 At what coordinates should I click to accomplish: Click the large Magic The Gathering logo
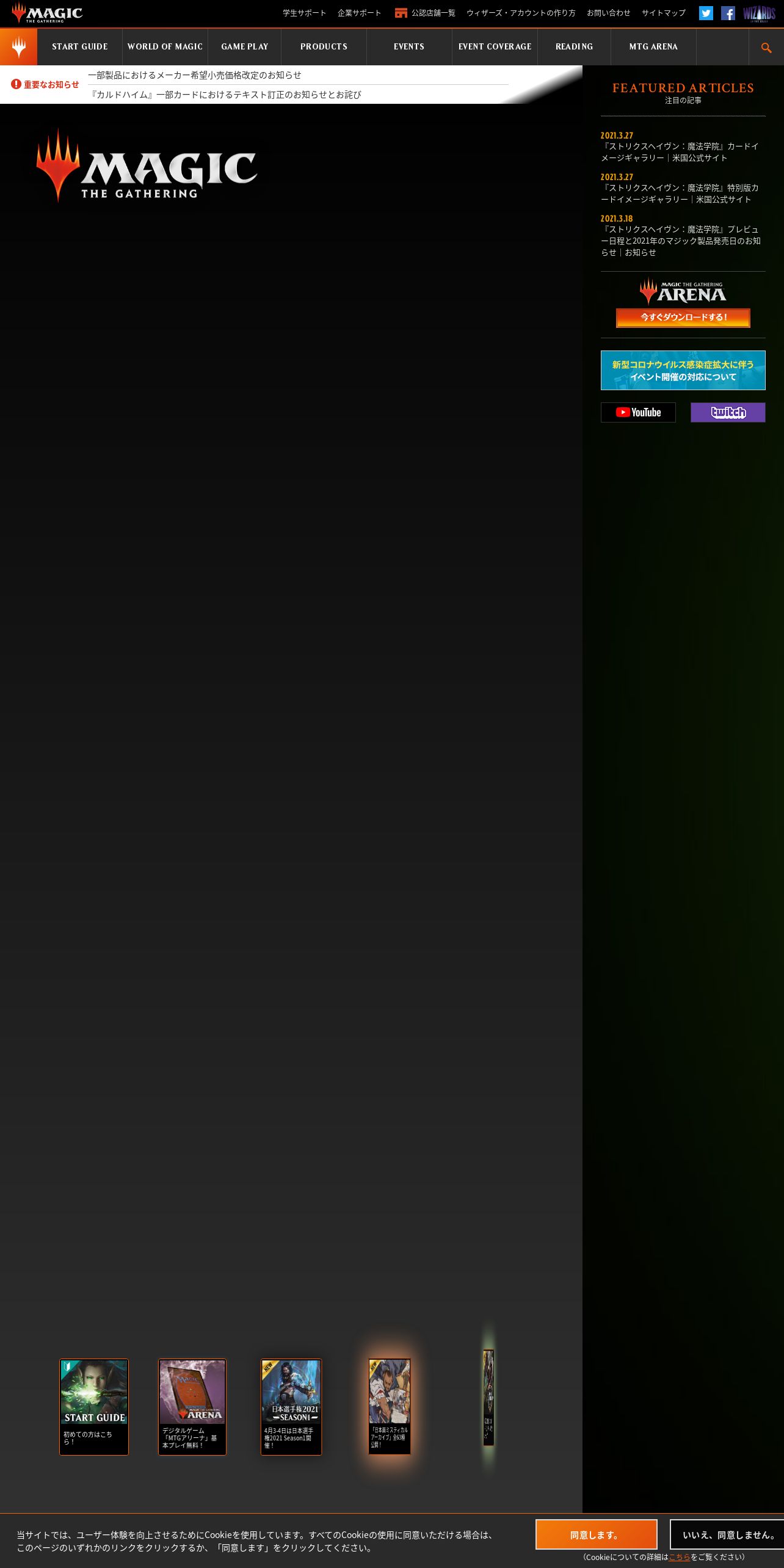(147, 165)
